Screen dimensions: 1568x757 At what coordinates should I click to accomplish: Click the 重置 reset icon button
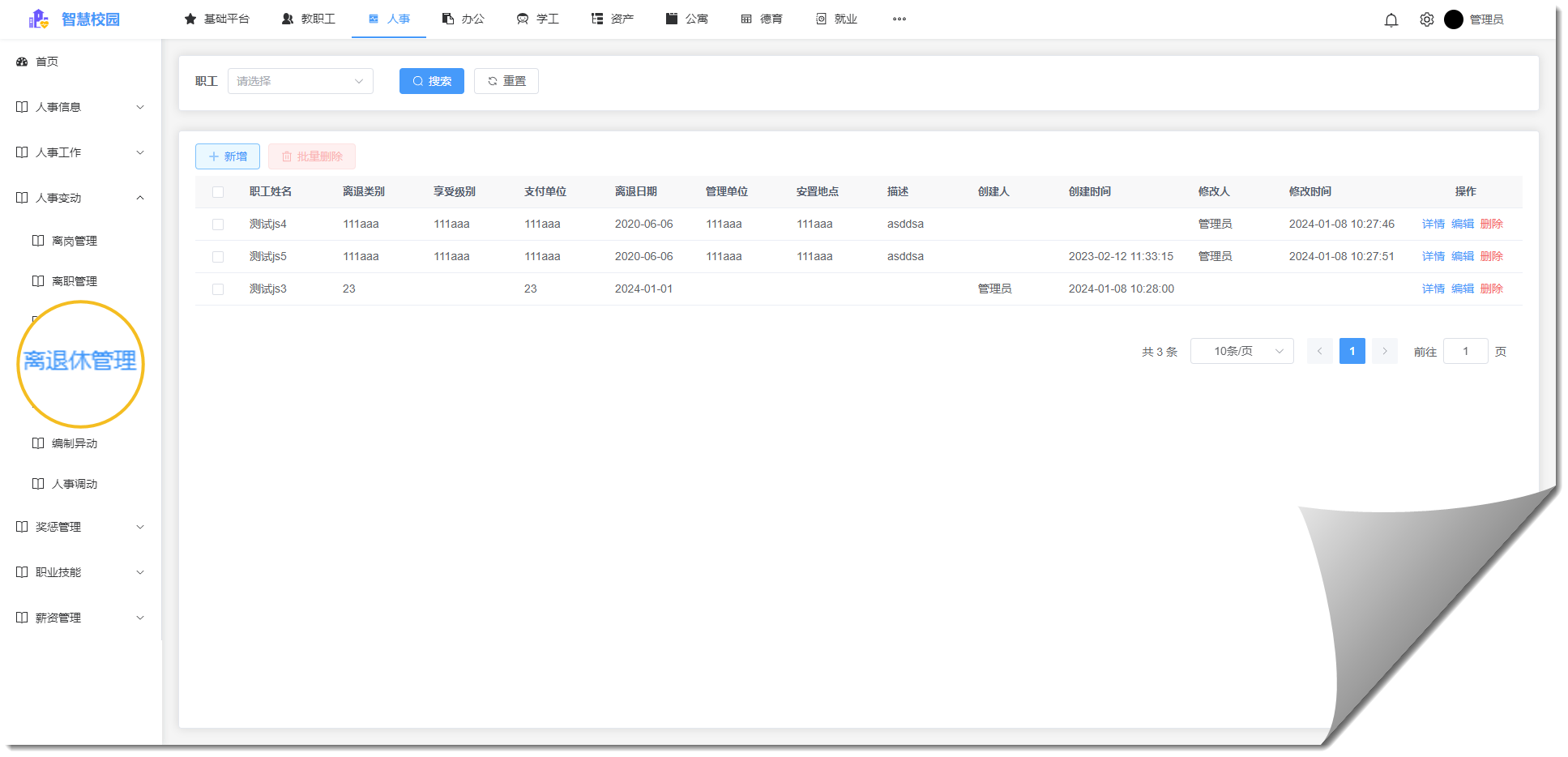(x=493, y=81)
